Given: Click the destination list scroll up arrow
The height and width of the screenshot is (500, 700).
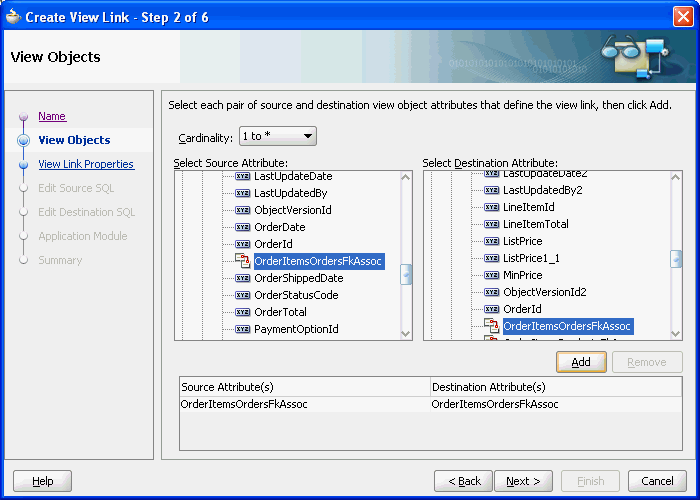Looking at the screenshot, I should pyautogui.click(x=676, y=177).
